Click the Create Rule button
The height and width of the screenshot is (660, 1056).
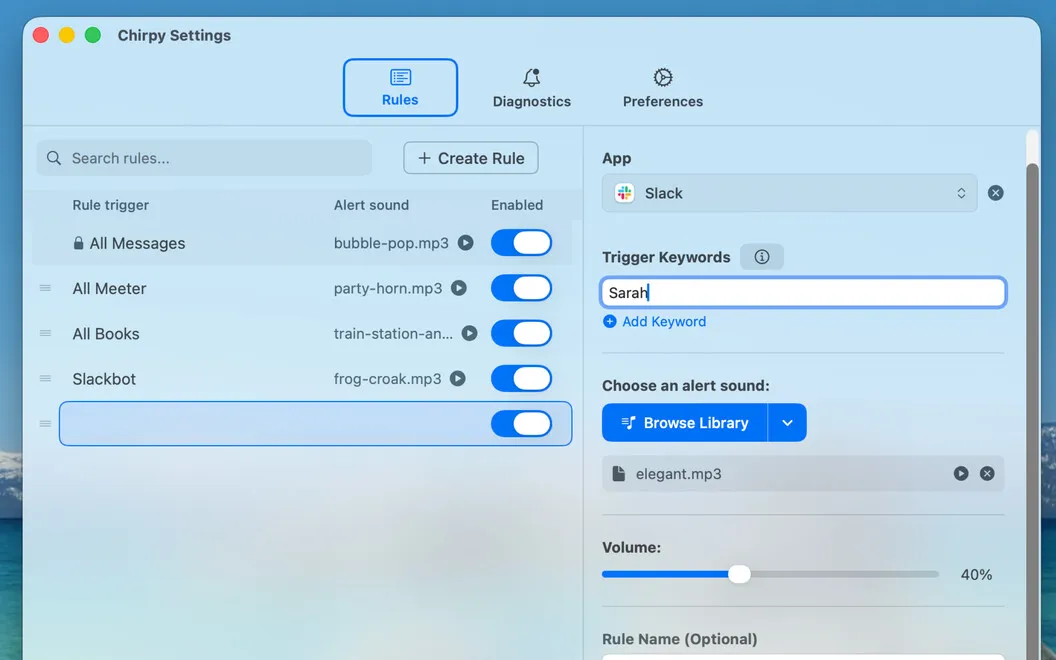471,158
